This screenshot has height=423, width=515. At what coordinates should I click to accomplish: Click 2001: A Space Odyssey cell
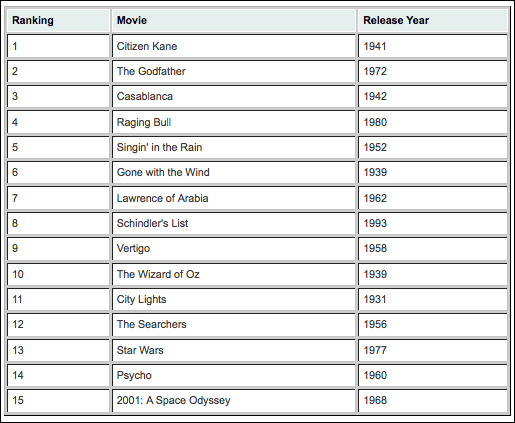point(234,400)
